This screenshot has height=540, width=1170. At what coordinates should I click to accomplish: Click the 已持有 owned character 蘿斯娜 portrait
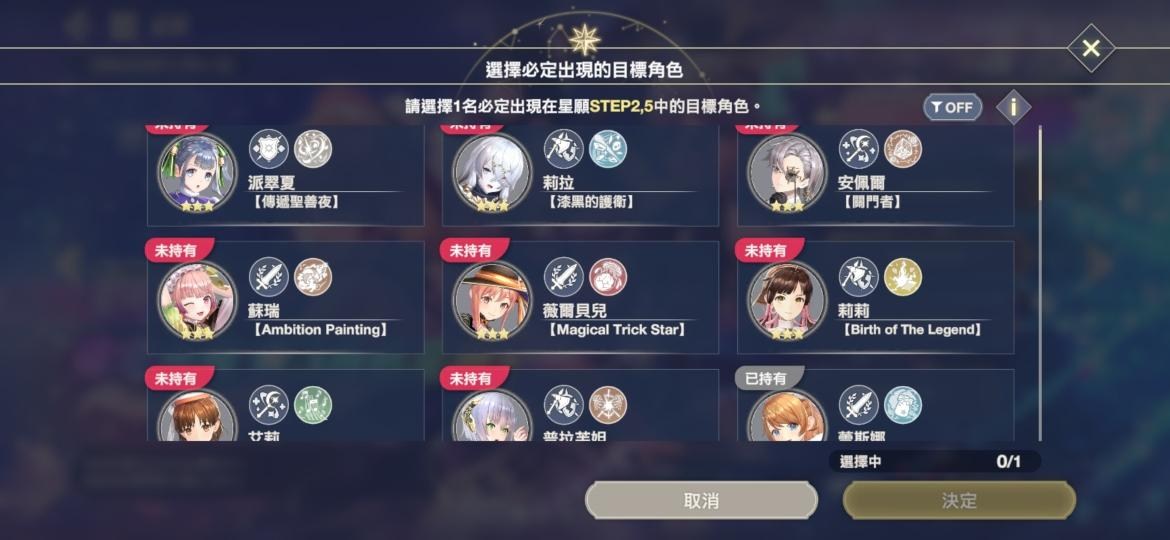(x=787, y=415)
